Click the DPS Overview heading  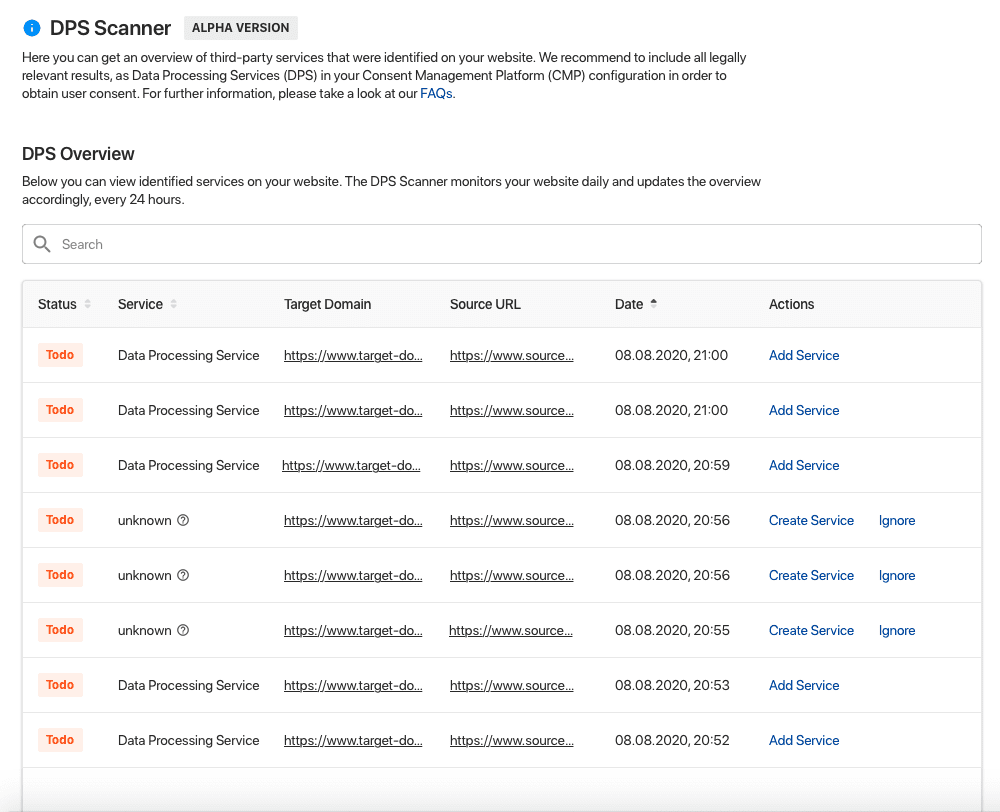[x=78, y=154]
